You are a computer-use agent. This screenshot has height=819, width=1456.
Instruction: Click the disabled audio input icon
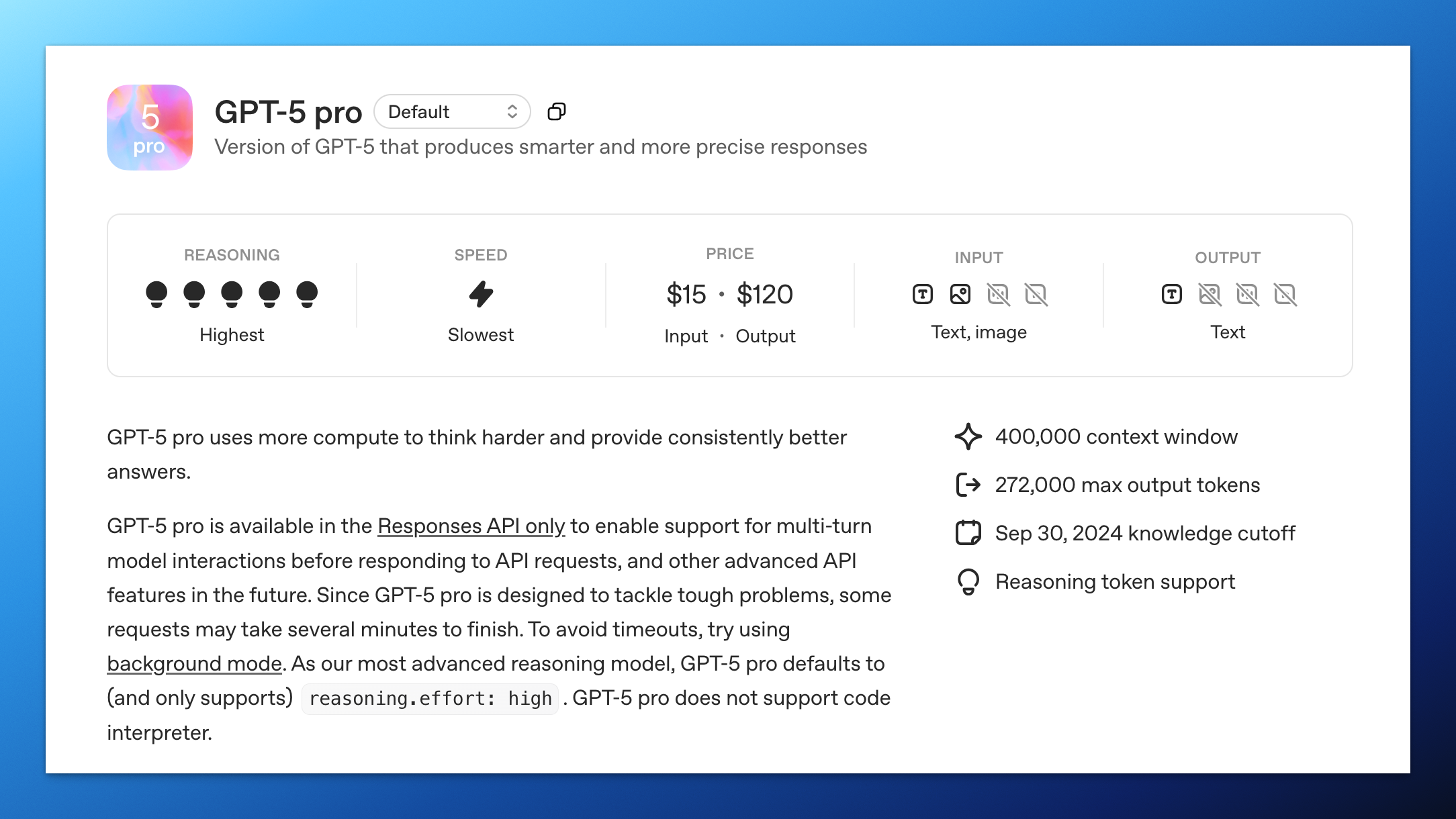[x=998, y=294]
